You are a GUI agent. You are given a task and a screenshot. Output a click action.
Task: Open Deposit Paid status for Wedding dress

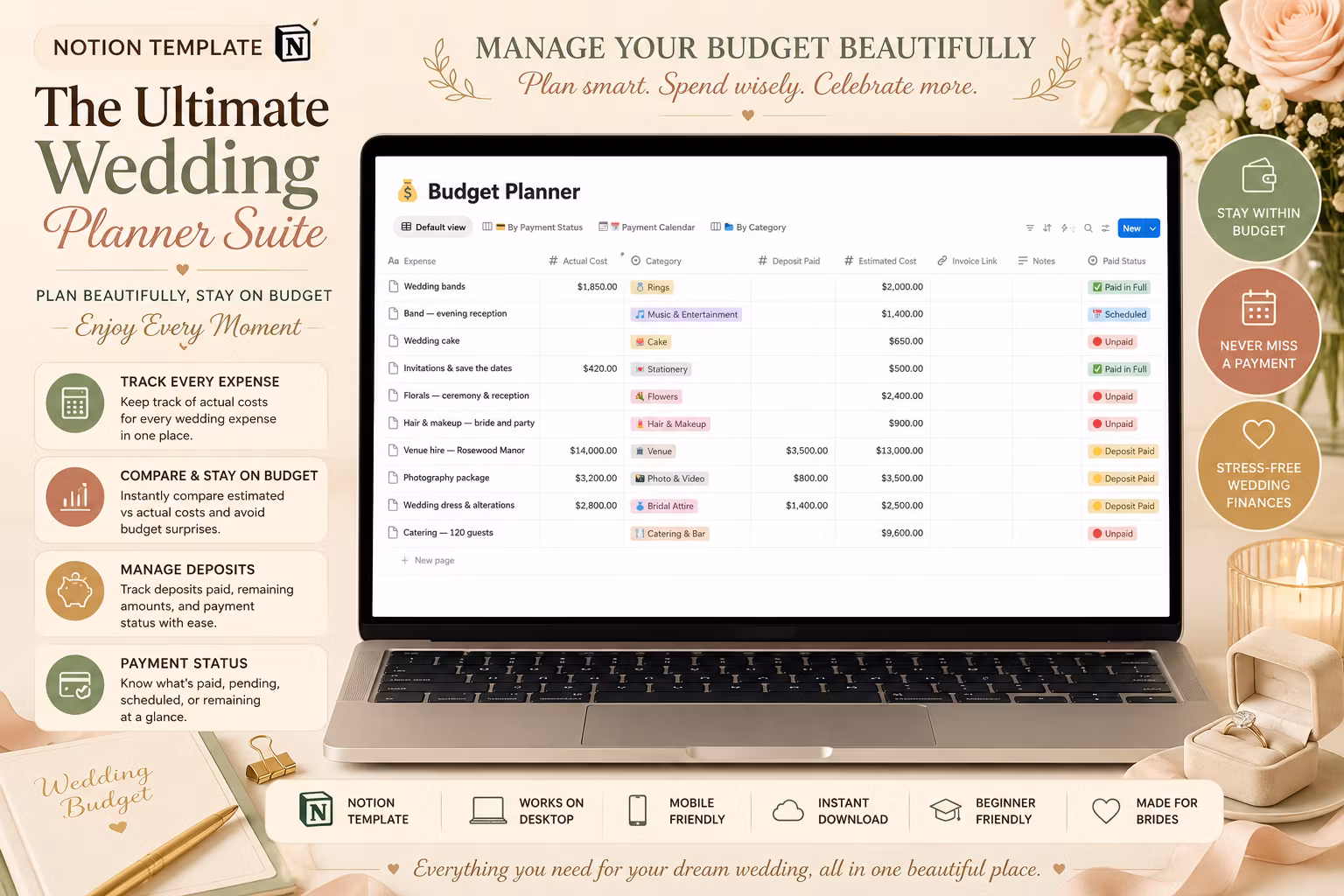(x=1123, y=506)
